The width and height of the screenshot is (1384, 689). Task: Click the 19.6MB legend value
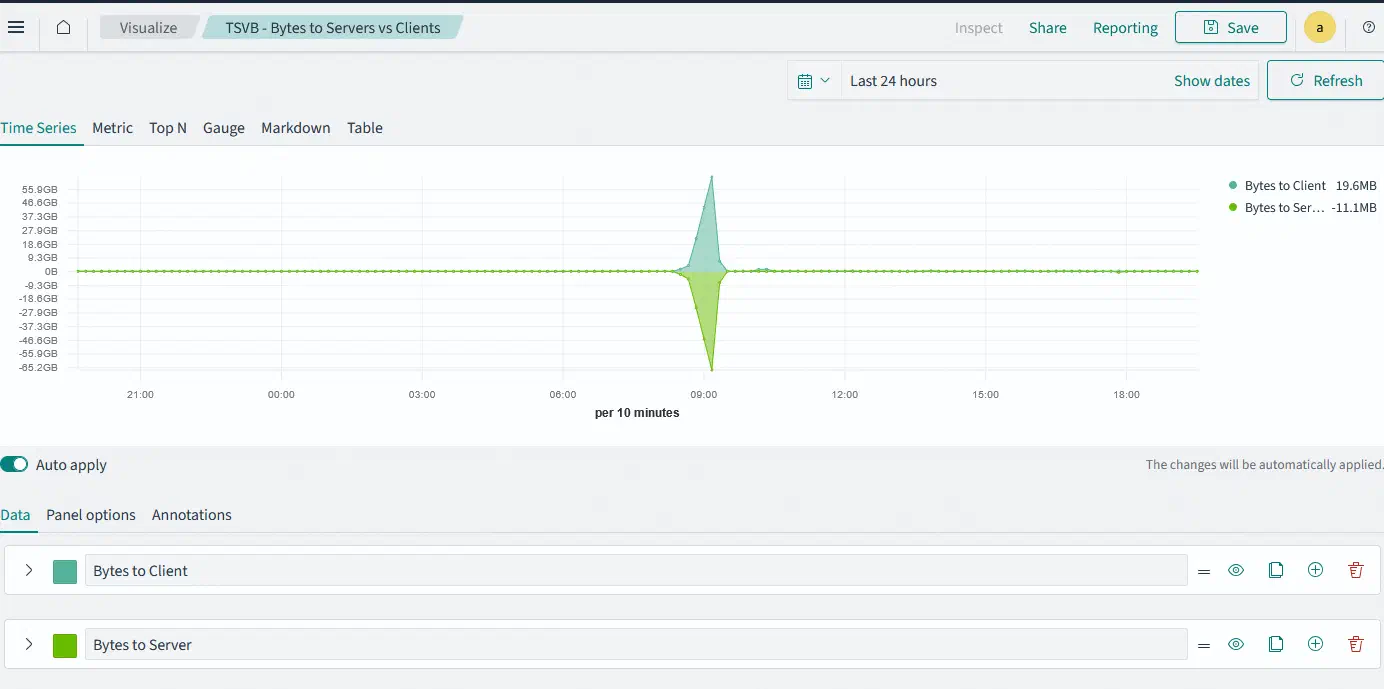[x=1356, y=186]
